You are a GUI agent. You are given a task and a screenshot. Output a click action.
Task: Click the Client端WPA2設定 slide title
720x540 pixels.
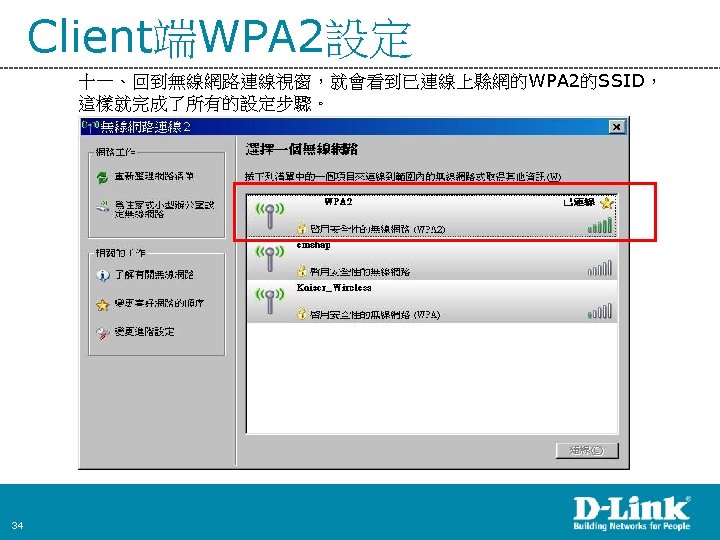(219, 37)
